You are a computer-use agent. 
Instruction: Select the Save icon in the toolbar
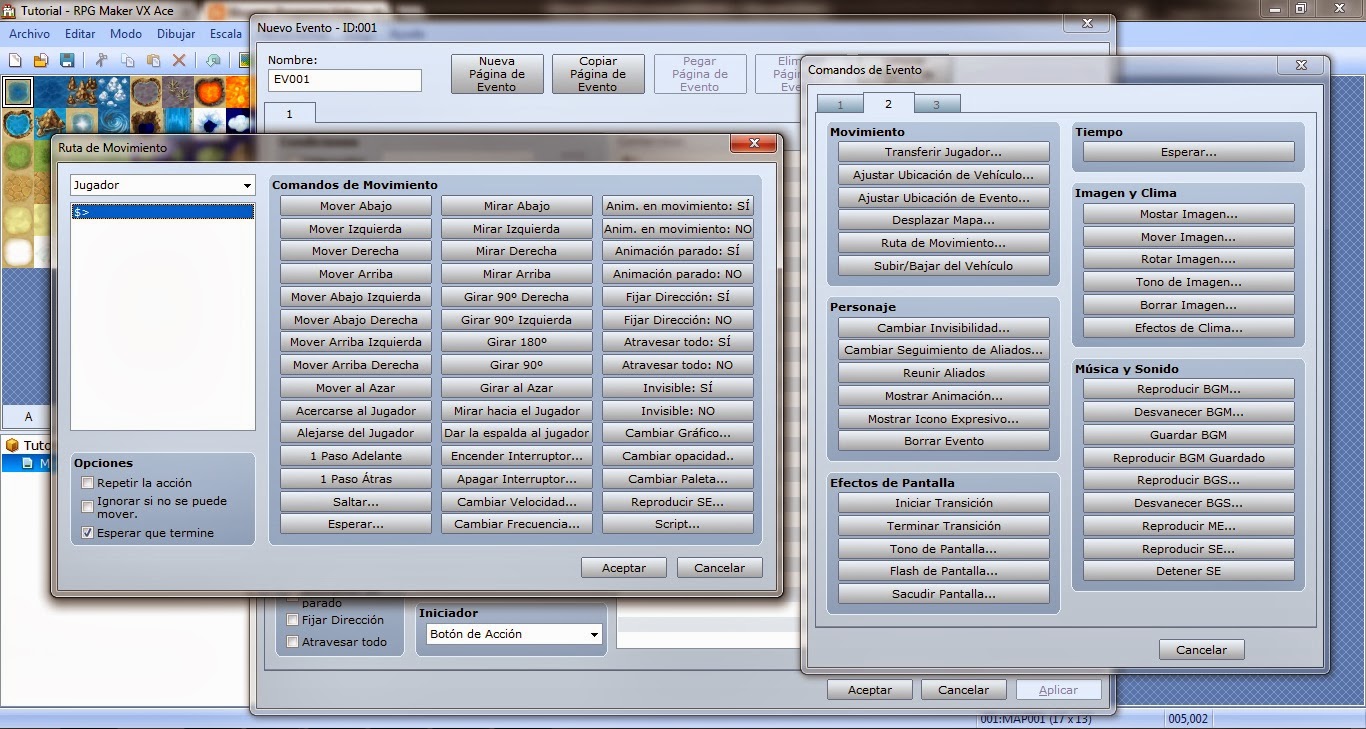66,60
